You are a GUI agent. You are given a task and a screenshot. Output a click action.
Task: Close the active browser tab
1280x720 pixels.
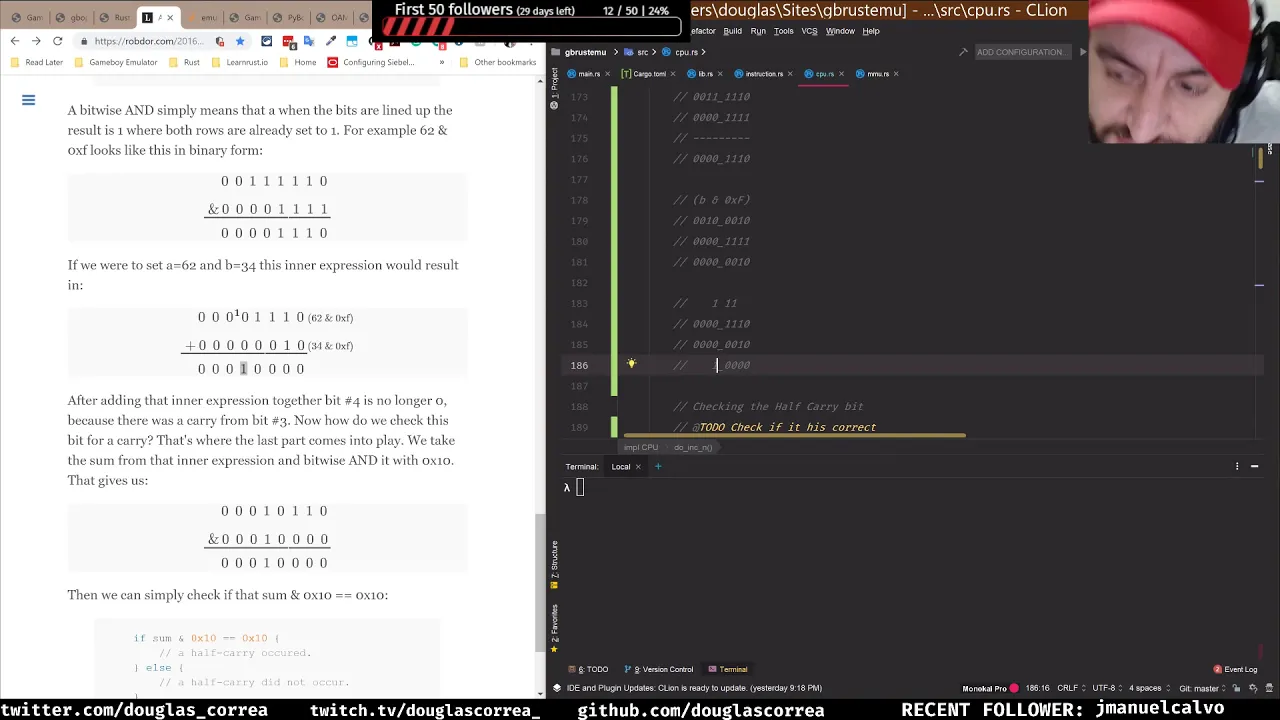coord(169,17)
